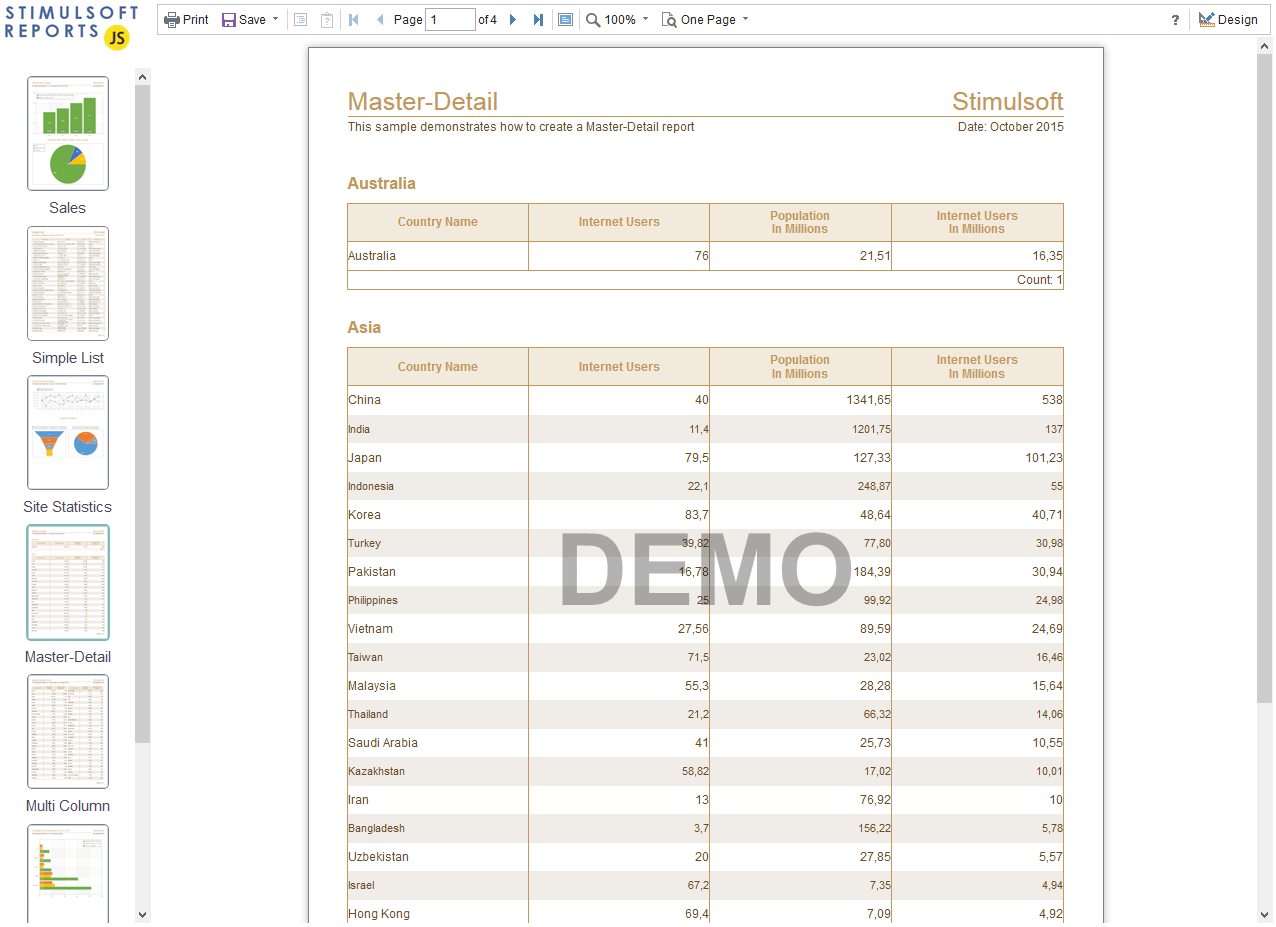Open the Save dropdown menu

[250, 20]
